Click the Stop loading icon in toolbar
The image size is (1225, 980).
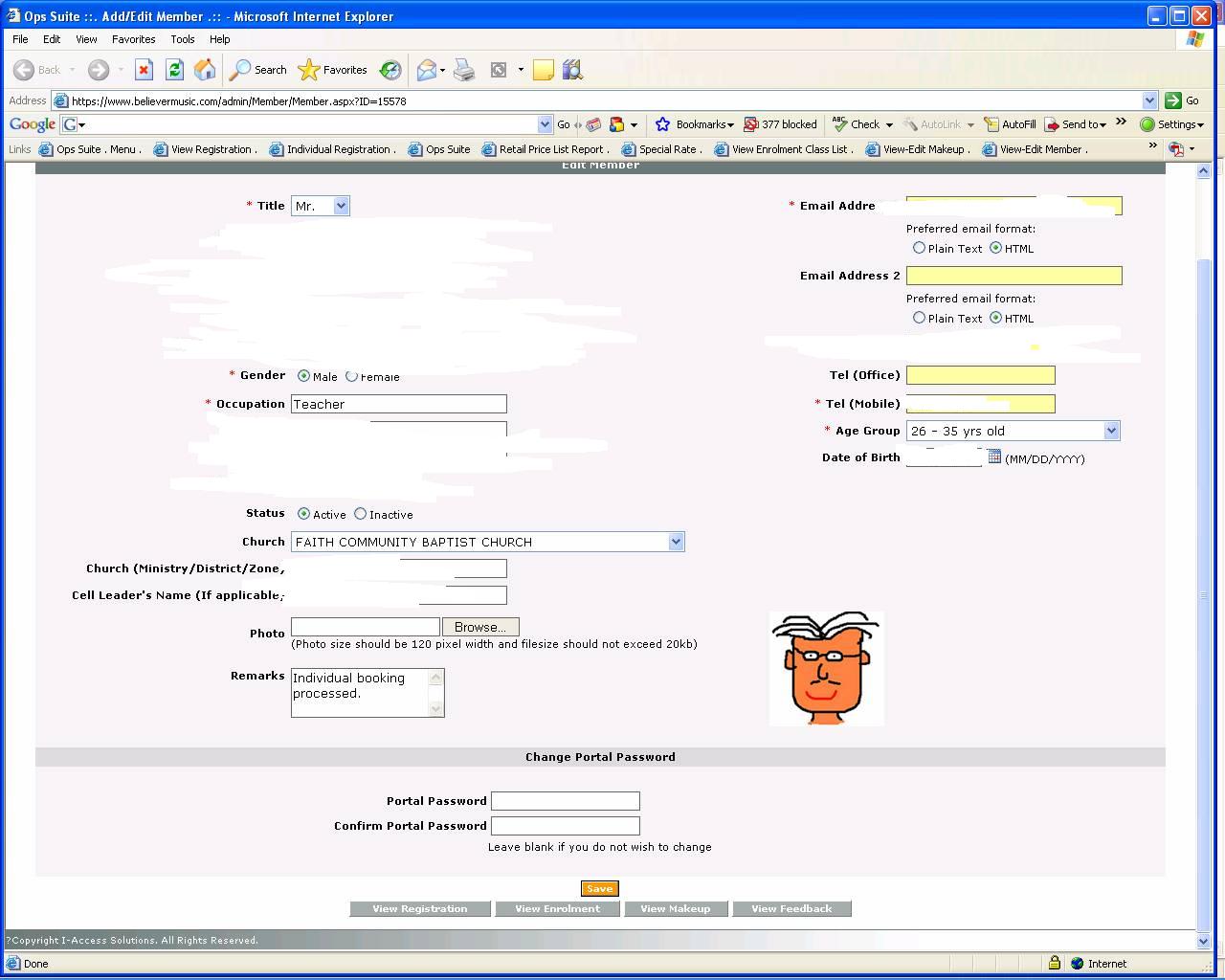tap(144, 70)
